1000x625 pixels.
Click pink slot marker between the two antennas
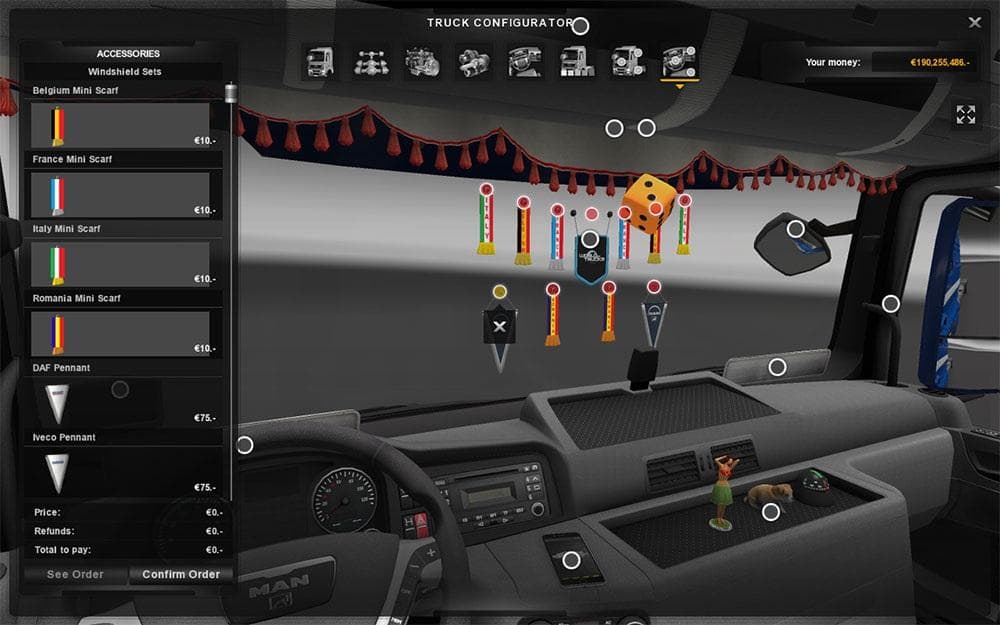point(592,214)
